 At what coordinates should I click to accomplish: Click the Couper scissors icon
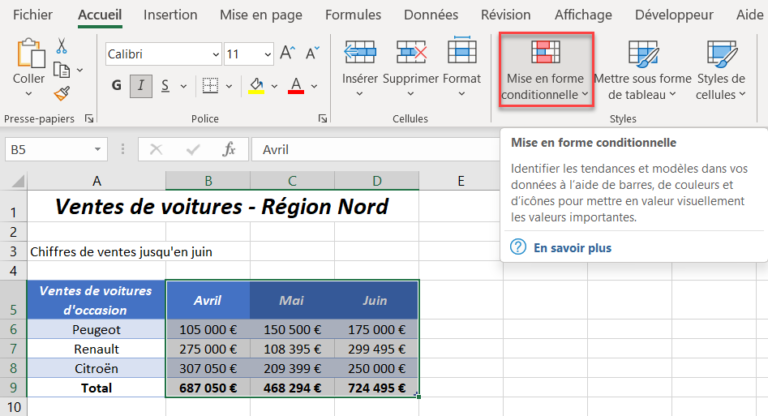pos(61,47)
